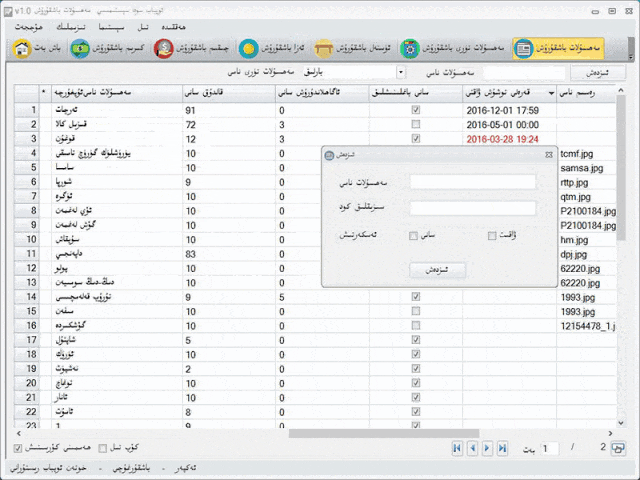Toggle the checked checkbox in the bottom-left corner
This screenshot has width=640, height=480.
[18, 448]
